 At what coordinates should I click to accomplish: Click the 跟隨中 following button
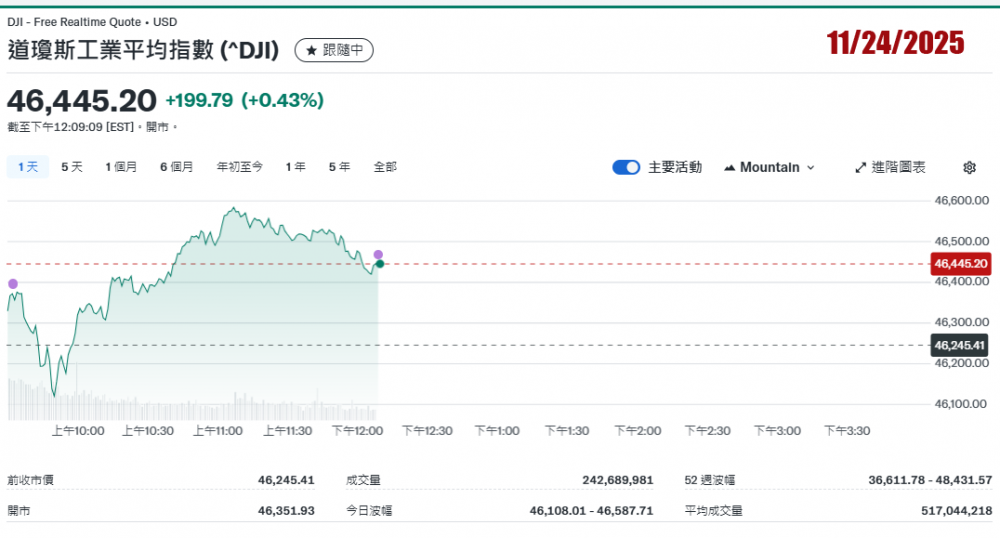pos(335,50)
